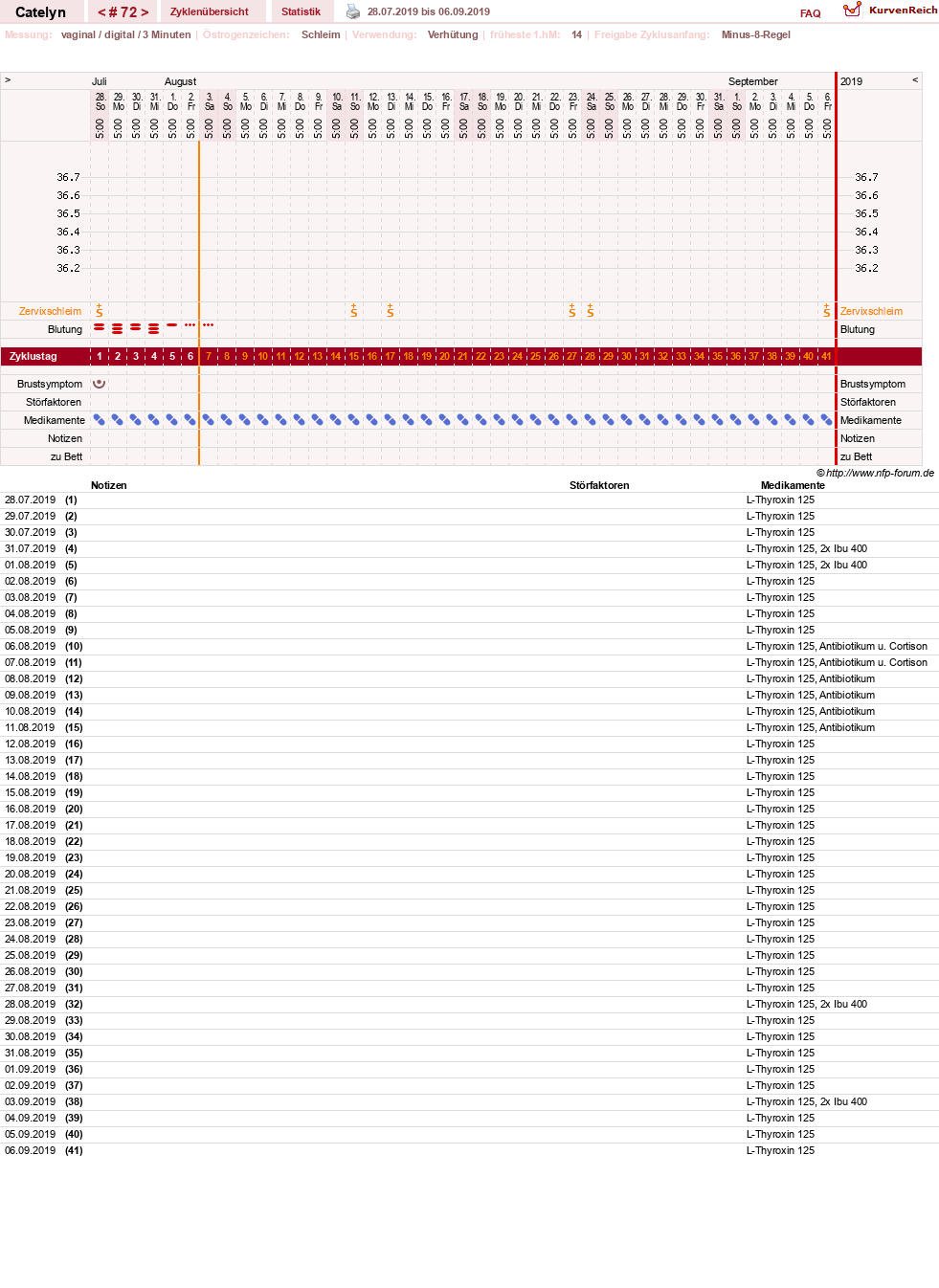939x1288 pixels.
Task: Click the Medikamente pill icon on cycle day 20
Action: click(x=445, y=420)
